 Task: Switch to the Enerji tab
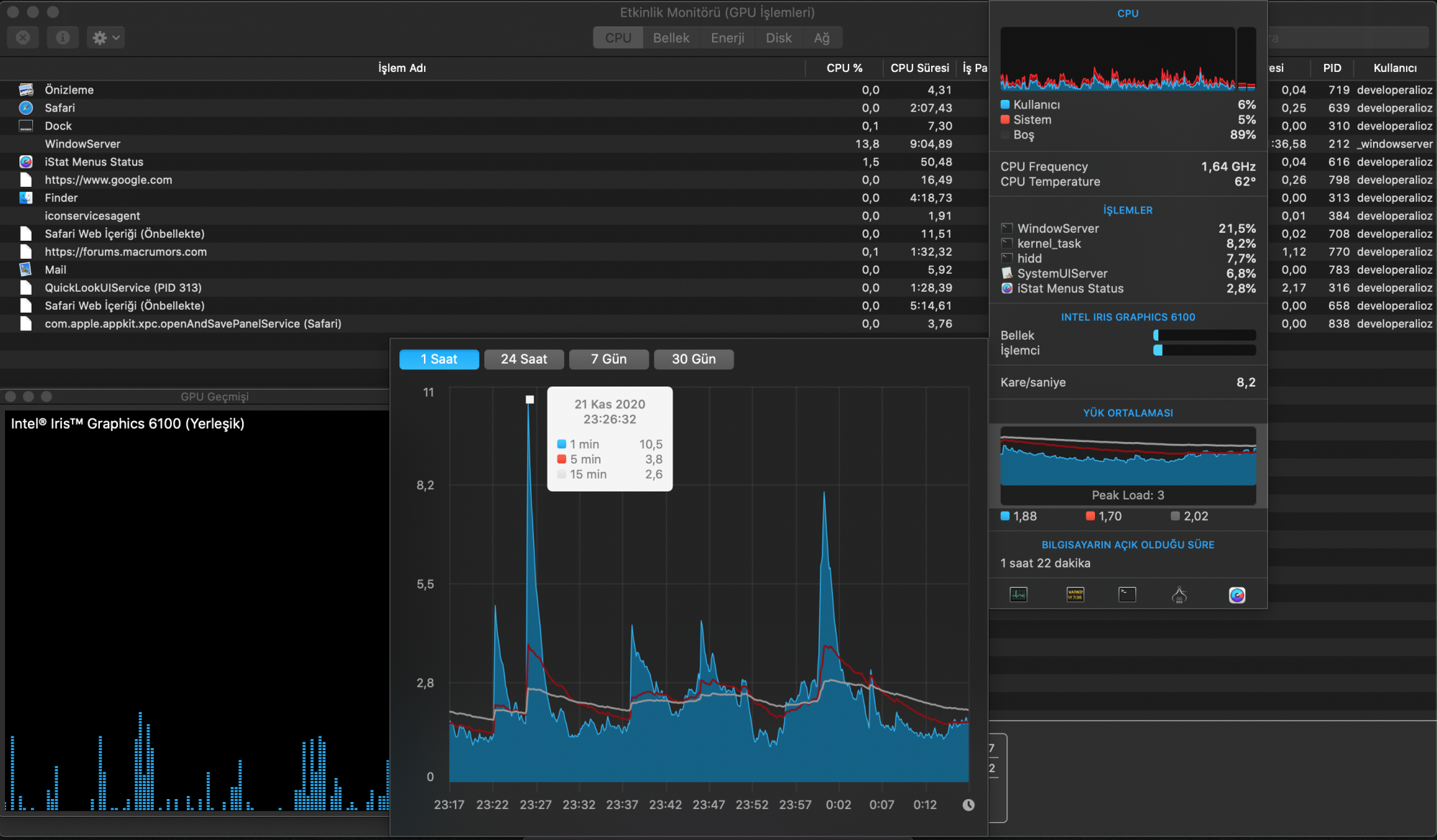coord(727,37)
